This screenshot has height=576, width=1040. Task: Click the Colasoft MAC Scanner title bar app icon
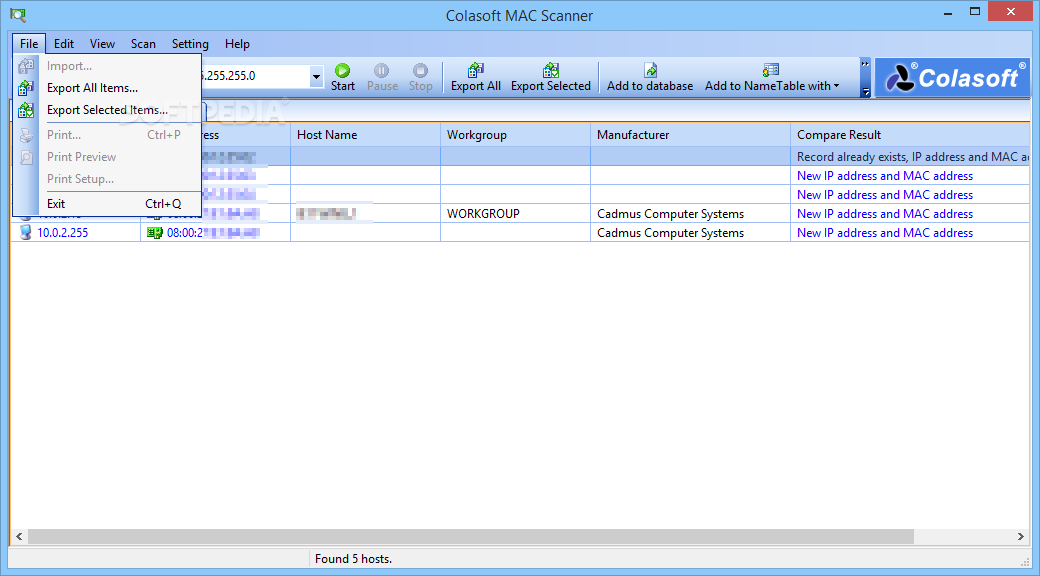click(x=18, y=14)
